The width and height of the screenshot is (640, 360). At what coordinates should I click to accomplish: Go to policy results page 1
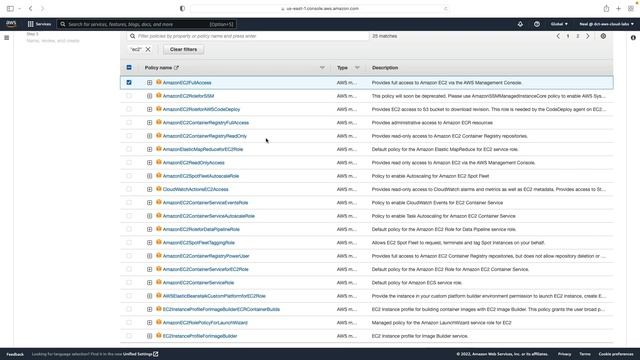tap(568, 36)
